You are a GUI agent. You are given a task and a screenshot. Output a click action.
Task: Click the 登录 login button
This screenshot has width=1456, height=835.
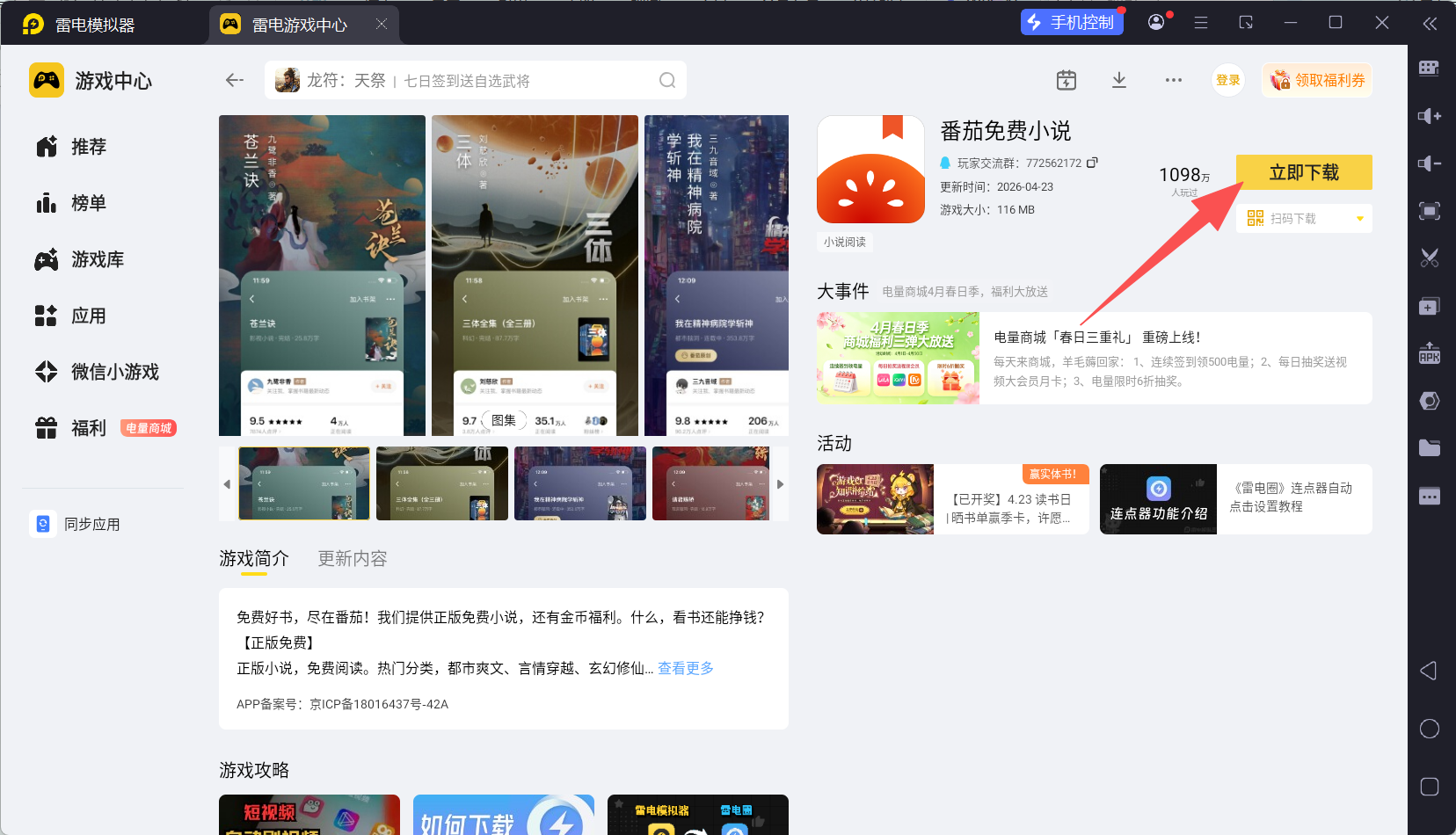(x=1228, y=80)
